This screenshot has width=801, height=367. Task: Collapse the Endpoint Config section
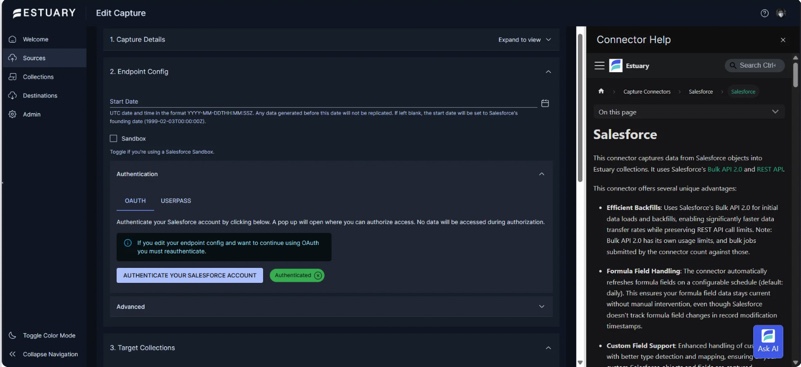548,72
